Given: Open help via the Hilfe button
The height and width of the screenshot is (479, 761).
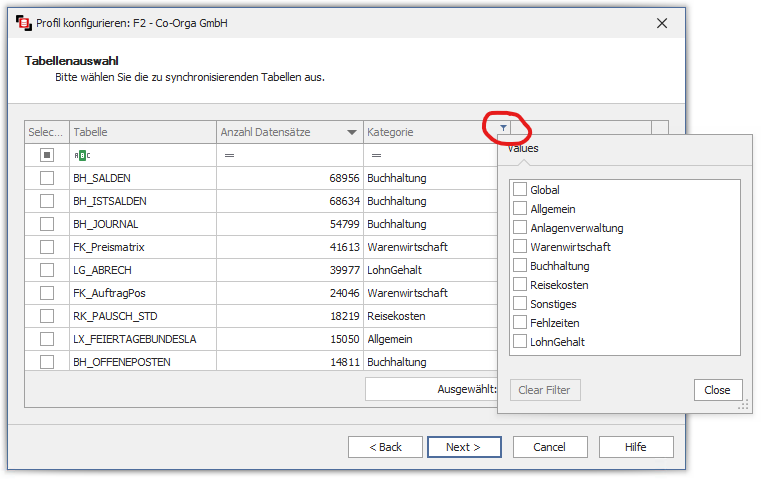Looking at the screenshot, I should coord(636,447).
